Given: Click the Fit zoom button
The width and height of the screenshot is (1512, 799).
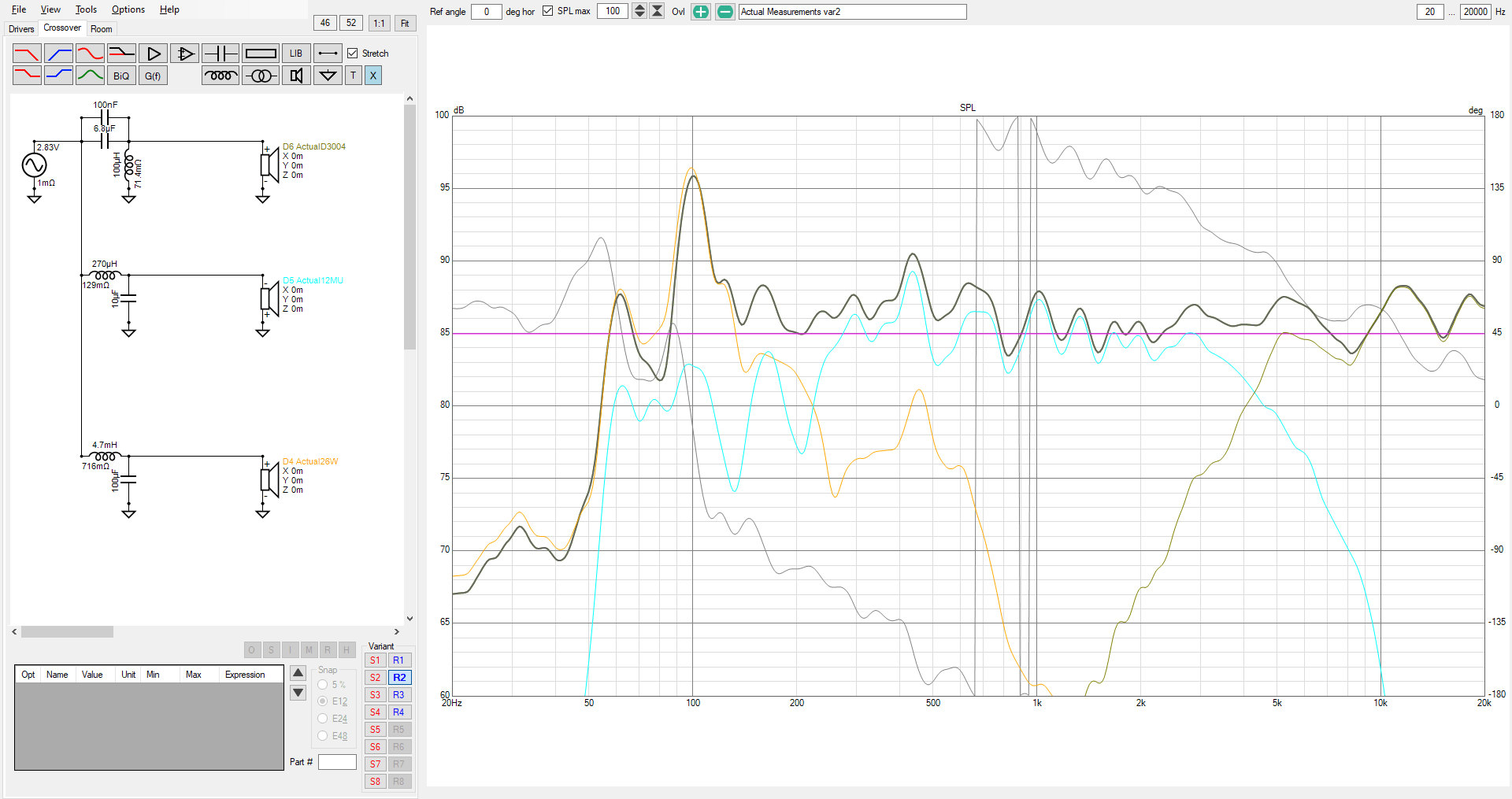Looking at the screenshot, I should click(405, 23).
